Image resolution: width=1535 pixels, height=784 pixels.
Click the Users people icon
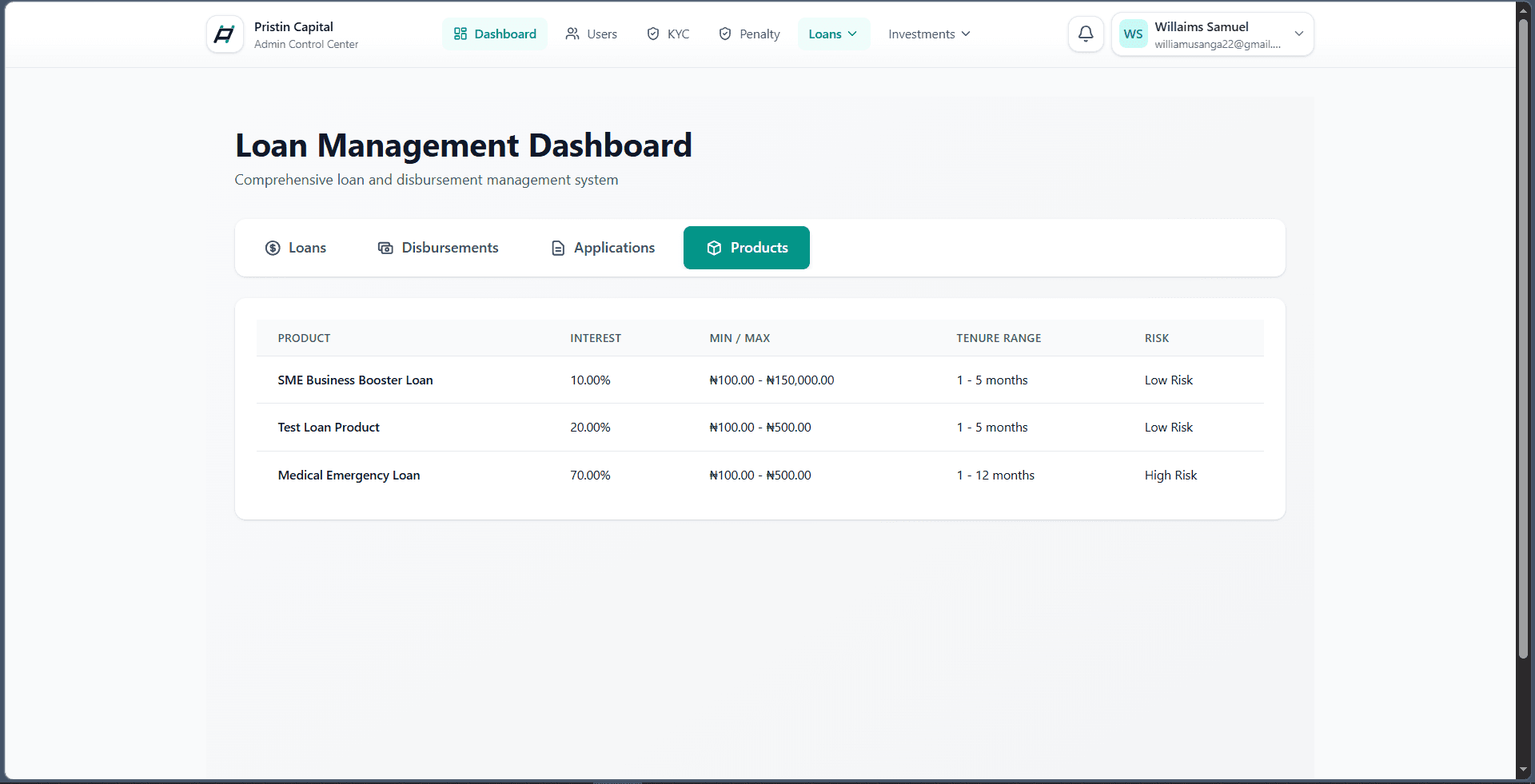(572, 34)
